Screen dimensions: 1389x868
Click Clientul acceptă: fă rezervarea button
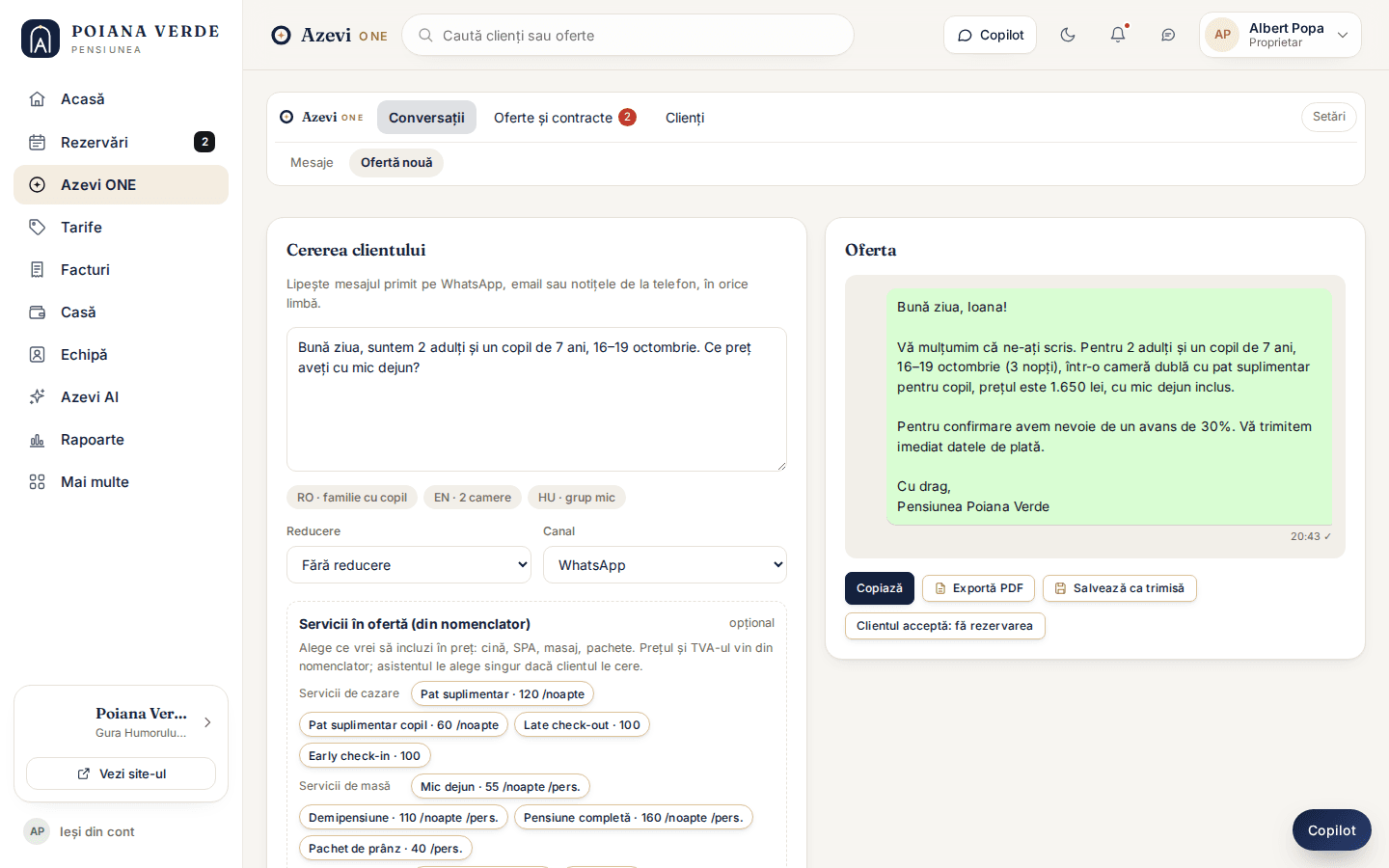[x=945, y=626]
